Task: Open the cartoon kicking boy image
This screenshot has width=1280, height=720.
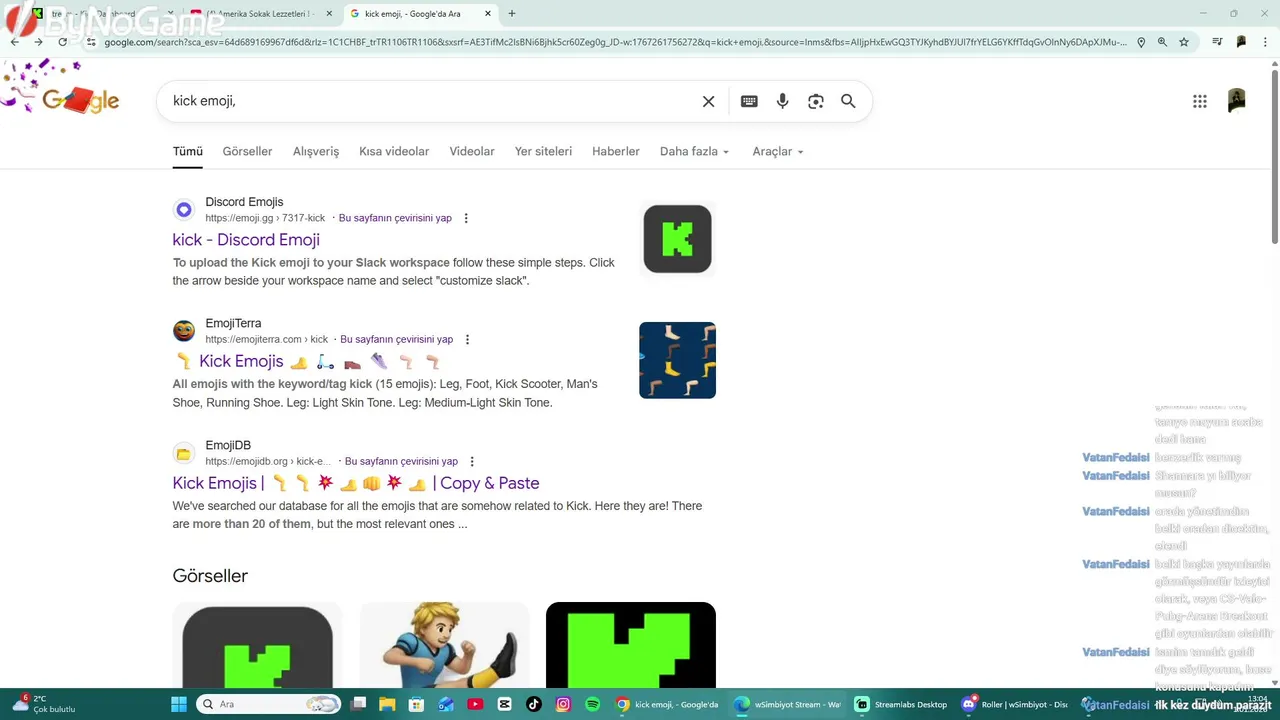Action: coord(444,645)
